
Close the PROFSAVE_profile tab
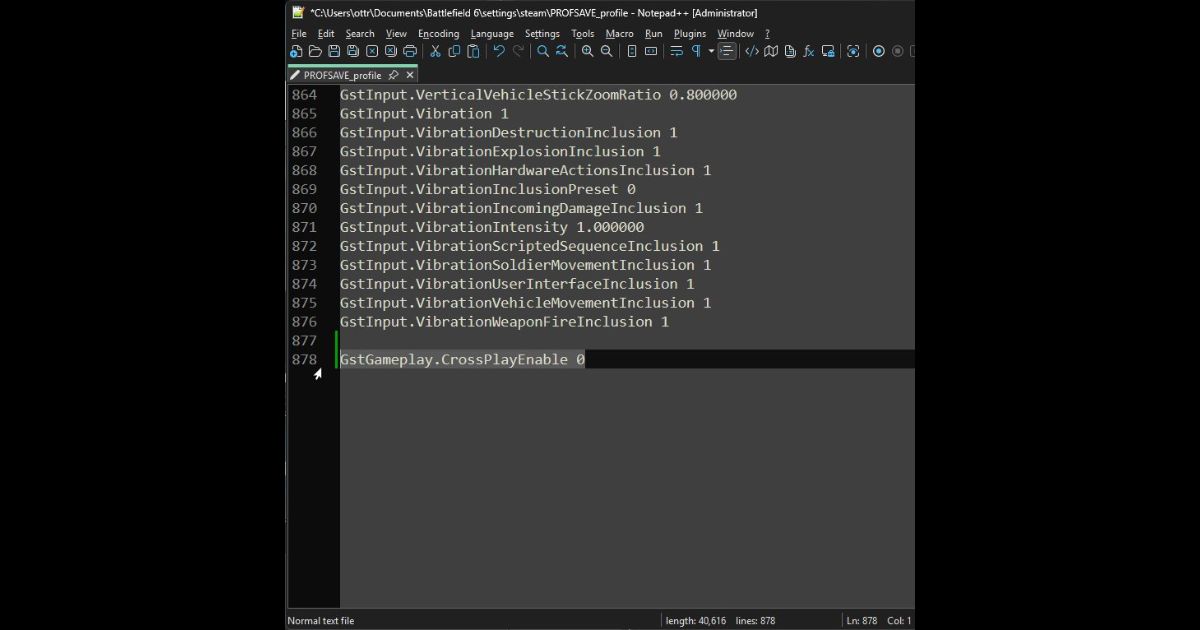(x=410, y=75)
